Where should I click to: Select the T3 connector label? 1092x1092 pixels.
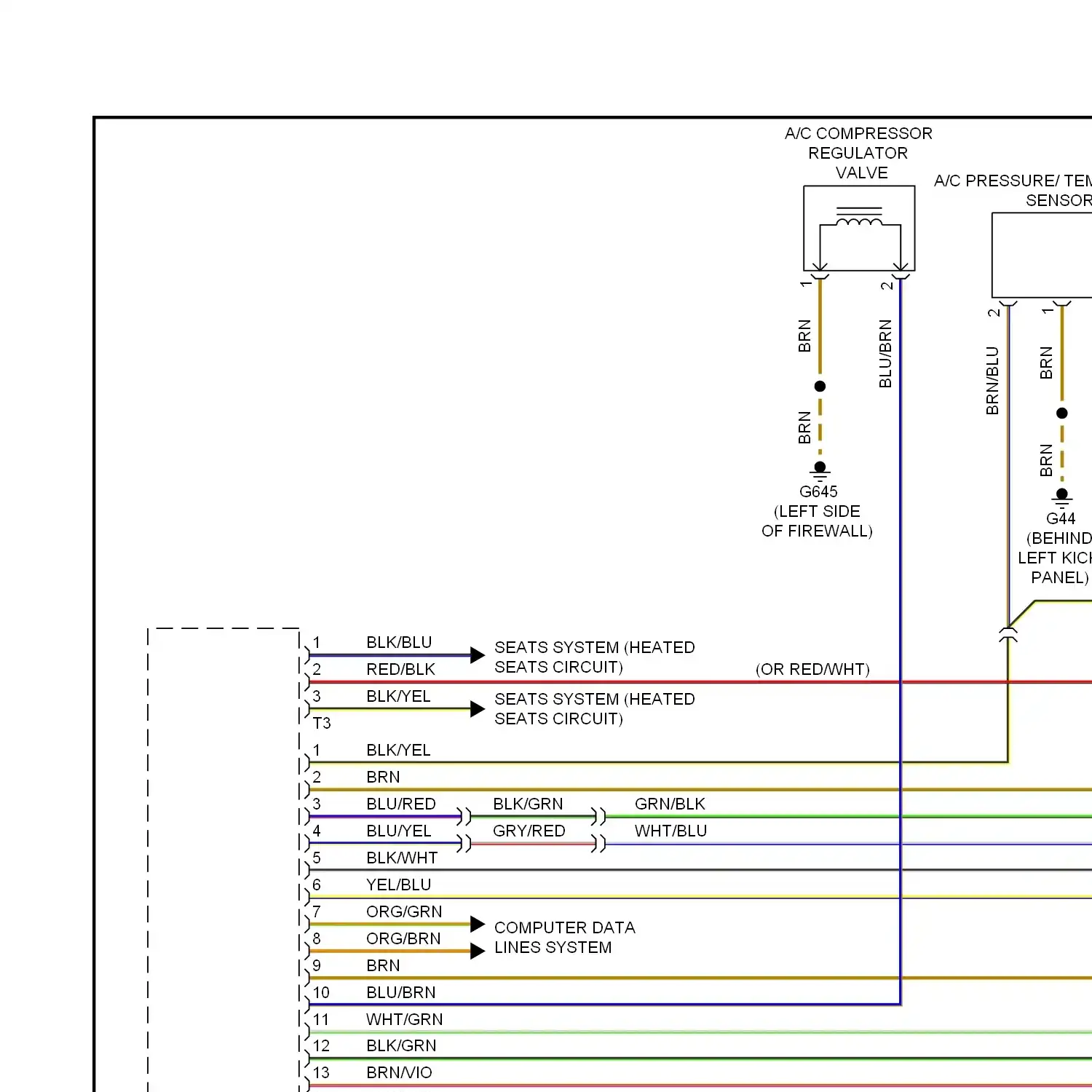[322, 723]
